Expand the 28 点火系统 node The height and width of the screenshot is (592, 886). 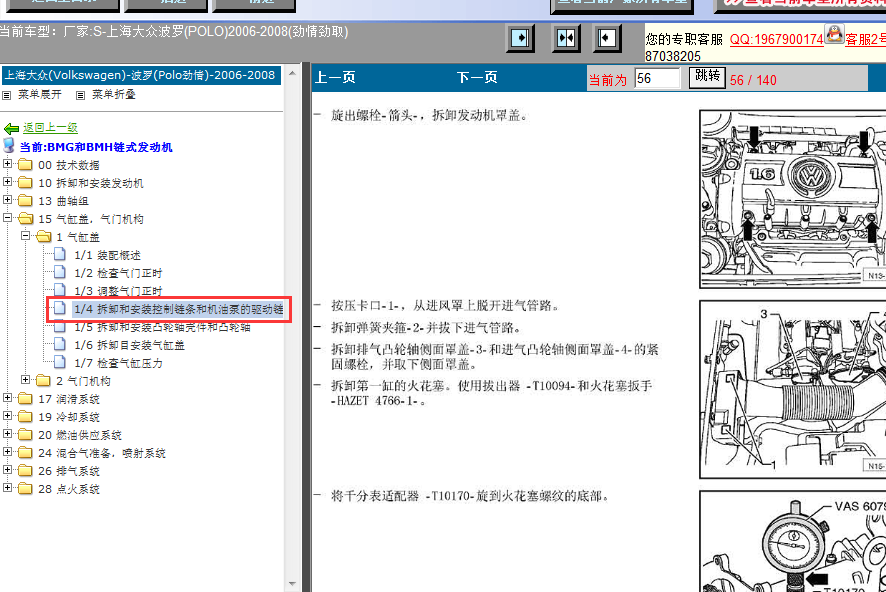point(7,487)
